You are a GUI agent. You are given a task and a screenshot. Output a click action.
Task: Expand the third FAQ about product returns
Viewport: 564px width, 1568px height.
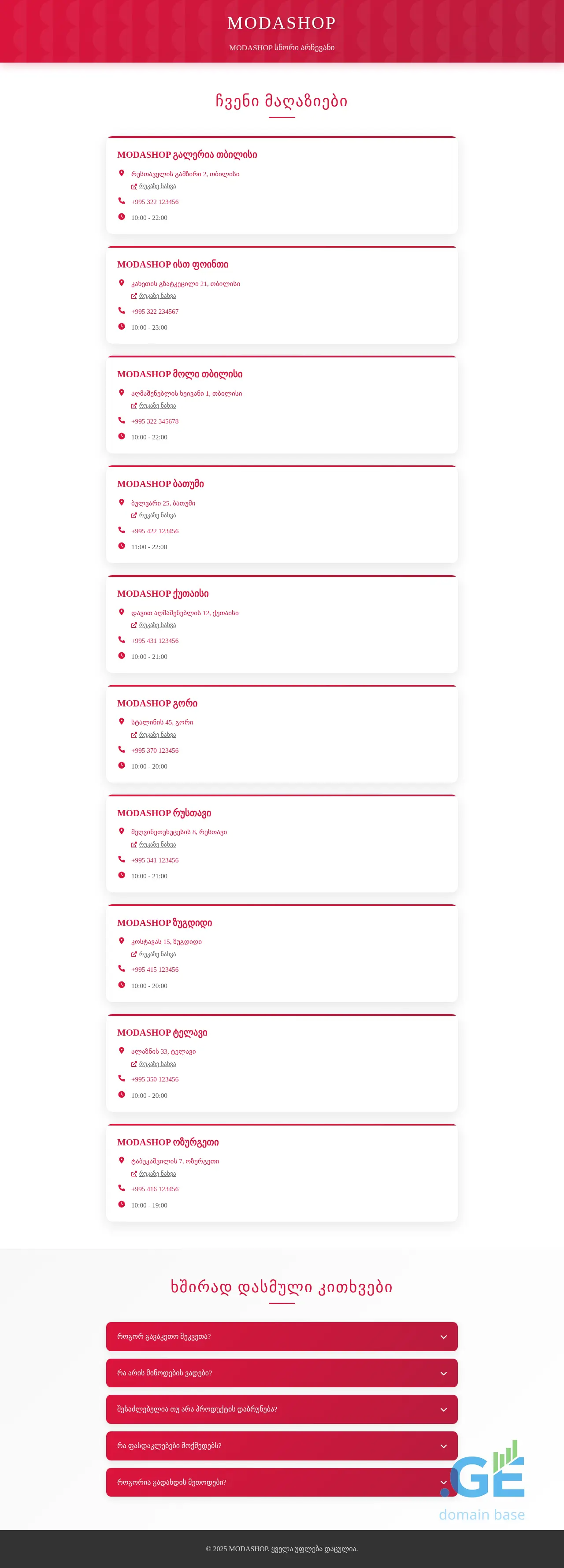click(x=282, y=1409)
